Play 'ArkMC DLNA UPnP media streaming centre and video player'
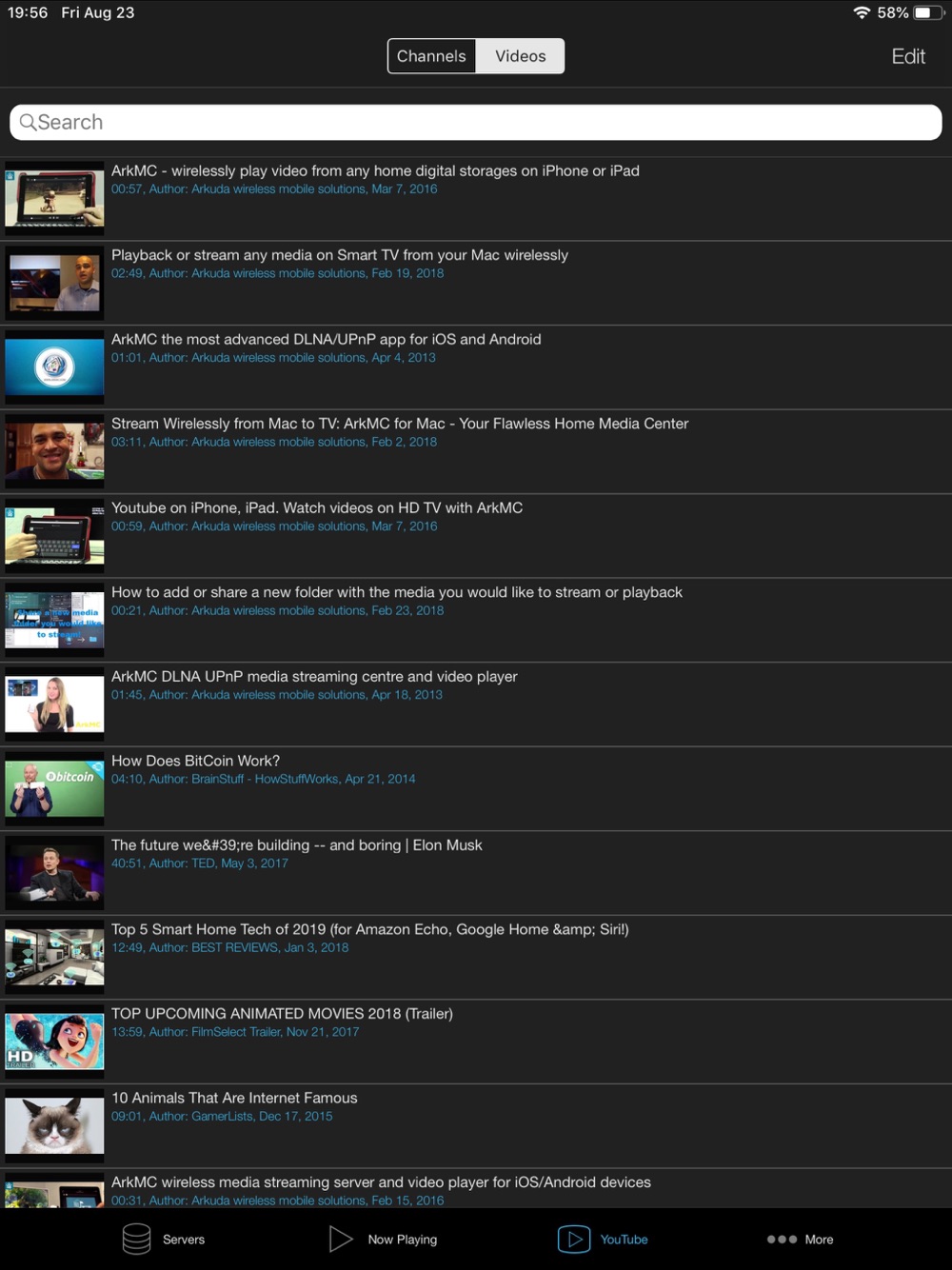952x1270 pixels. (x=314, y=676)
